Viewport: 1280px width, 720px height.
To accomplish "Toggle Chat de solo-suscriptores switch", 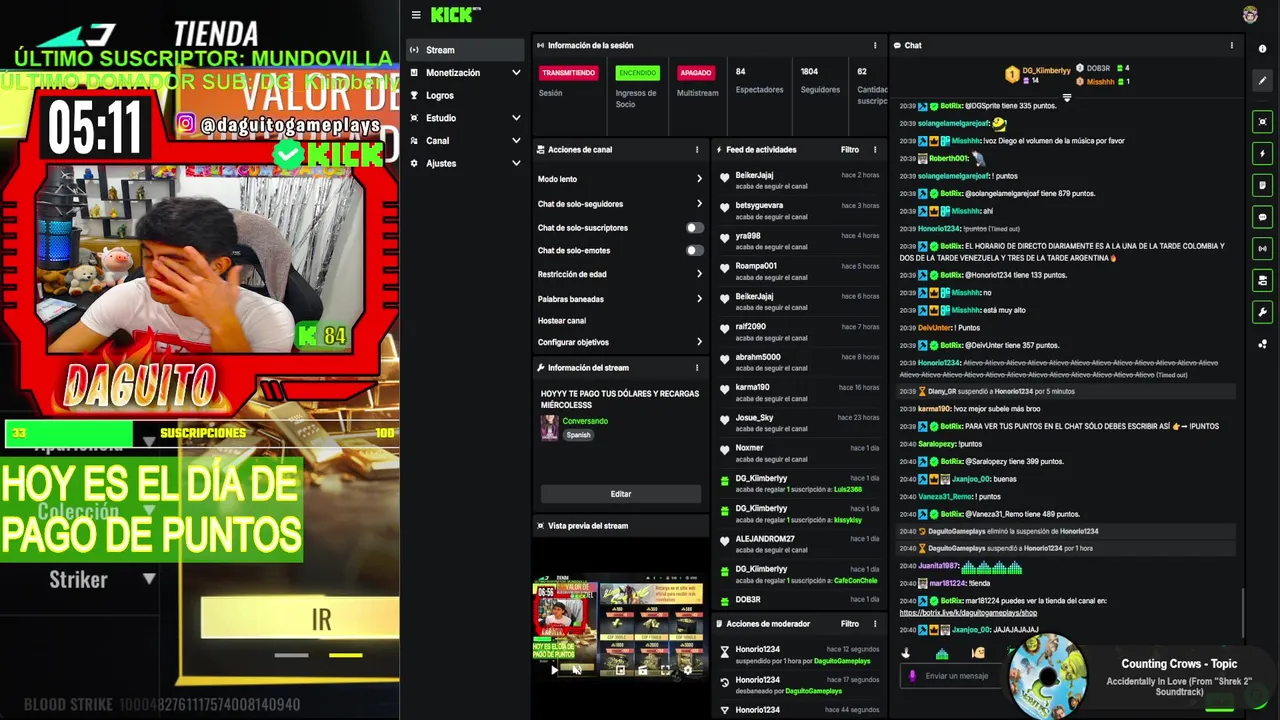I will (x=694, y=227).
